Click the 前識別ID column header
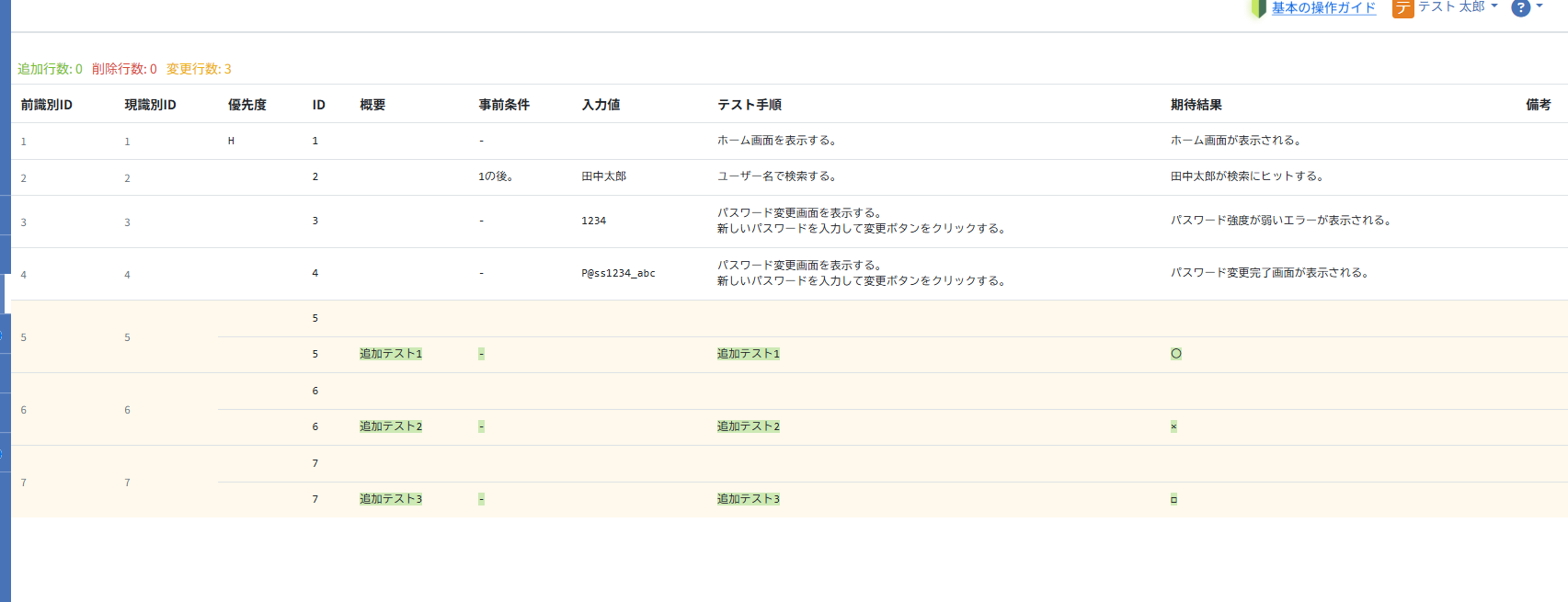 coord(47,105)
